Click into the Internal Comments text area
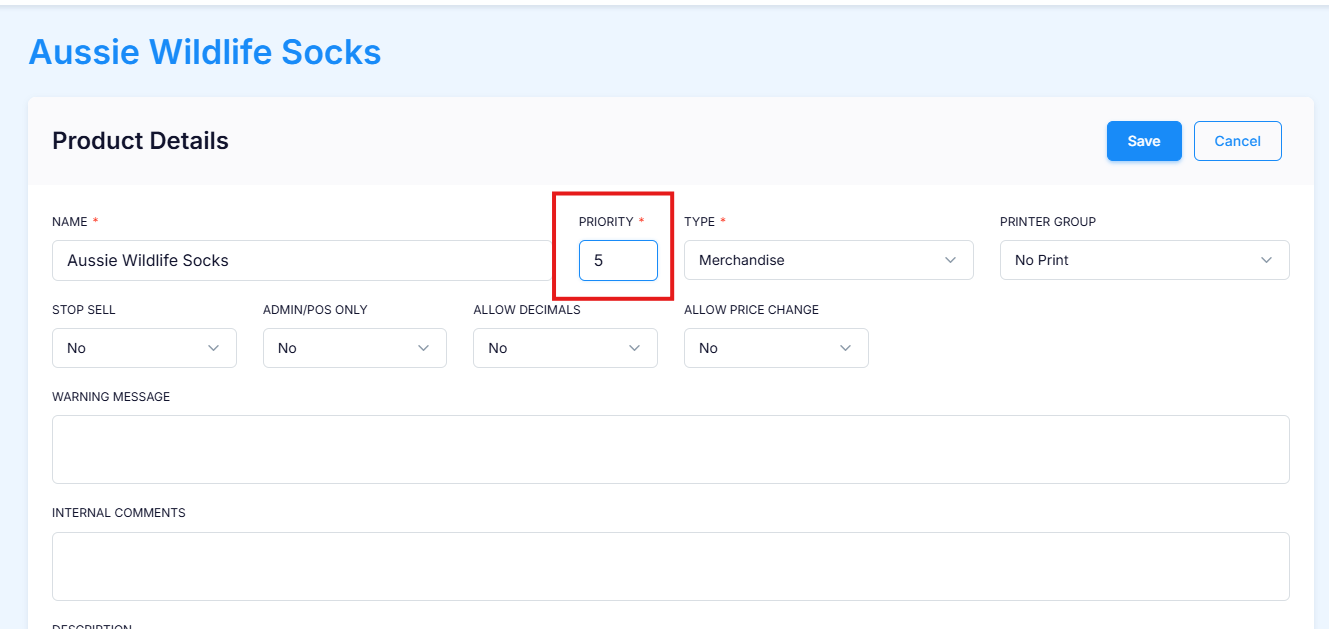Viewport: 1329px width, 629px height. coord(670,566)
